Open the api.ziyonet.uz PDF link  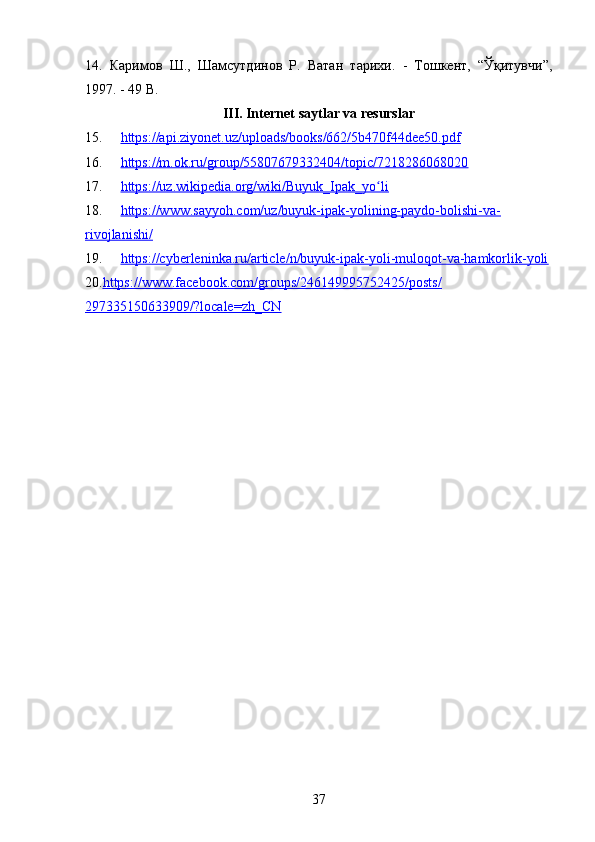[291, 138]
